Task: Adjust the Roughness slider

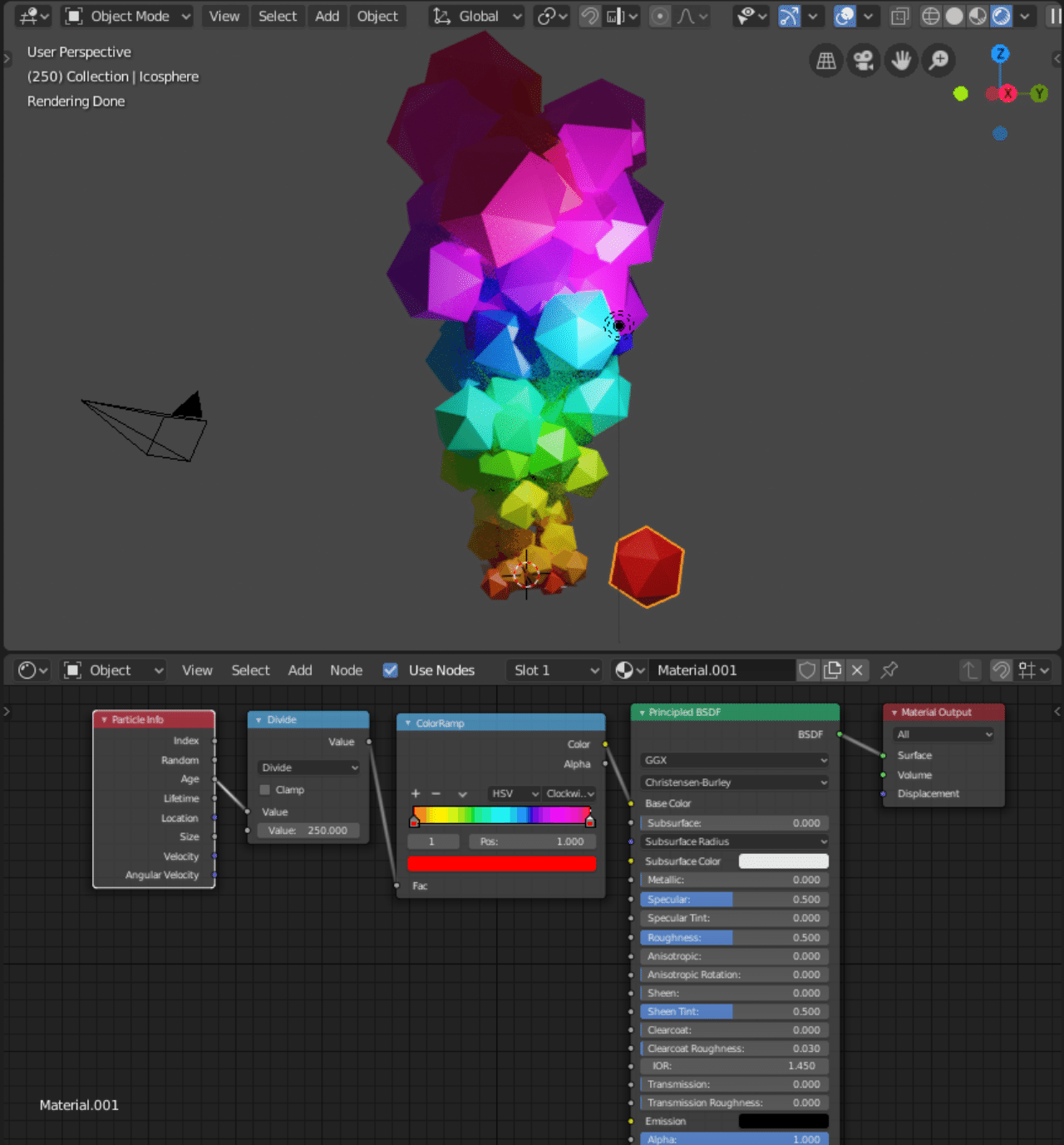Action: pyautogui.click(x=735, y=937)
